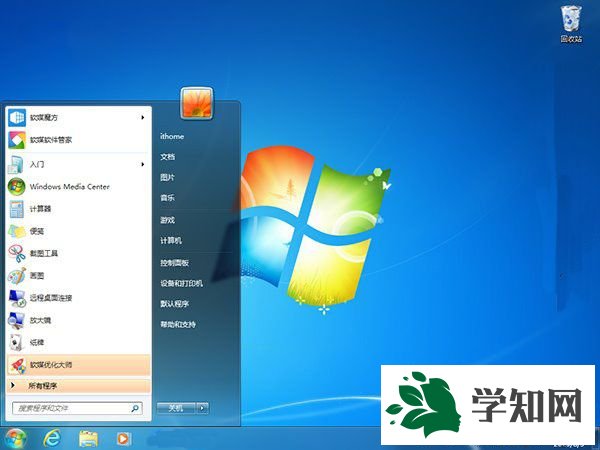Launch Windows Media Player from taskbar
This screenshot has width=600, height=450.
124,439
